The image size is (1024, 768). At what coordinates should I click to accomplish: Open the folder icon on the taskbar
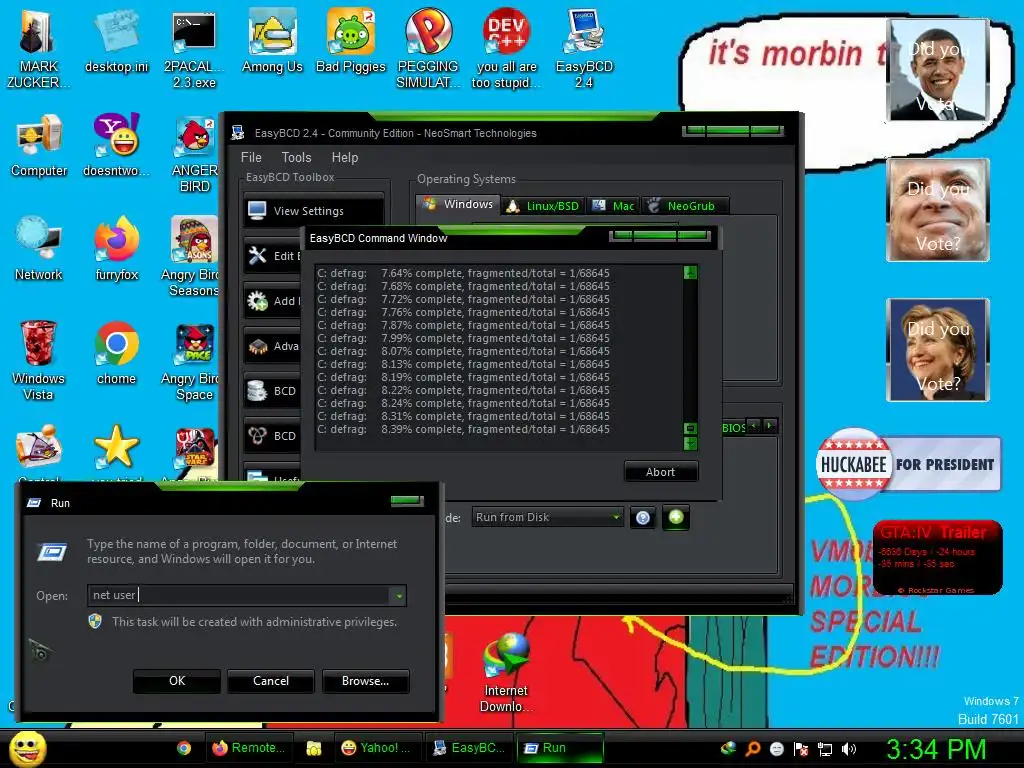[313, 748]
